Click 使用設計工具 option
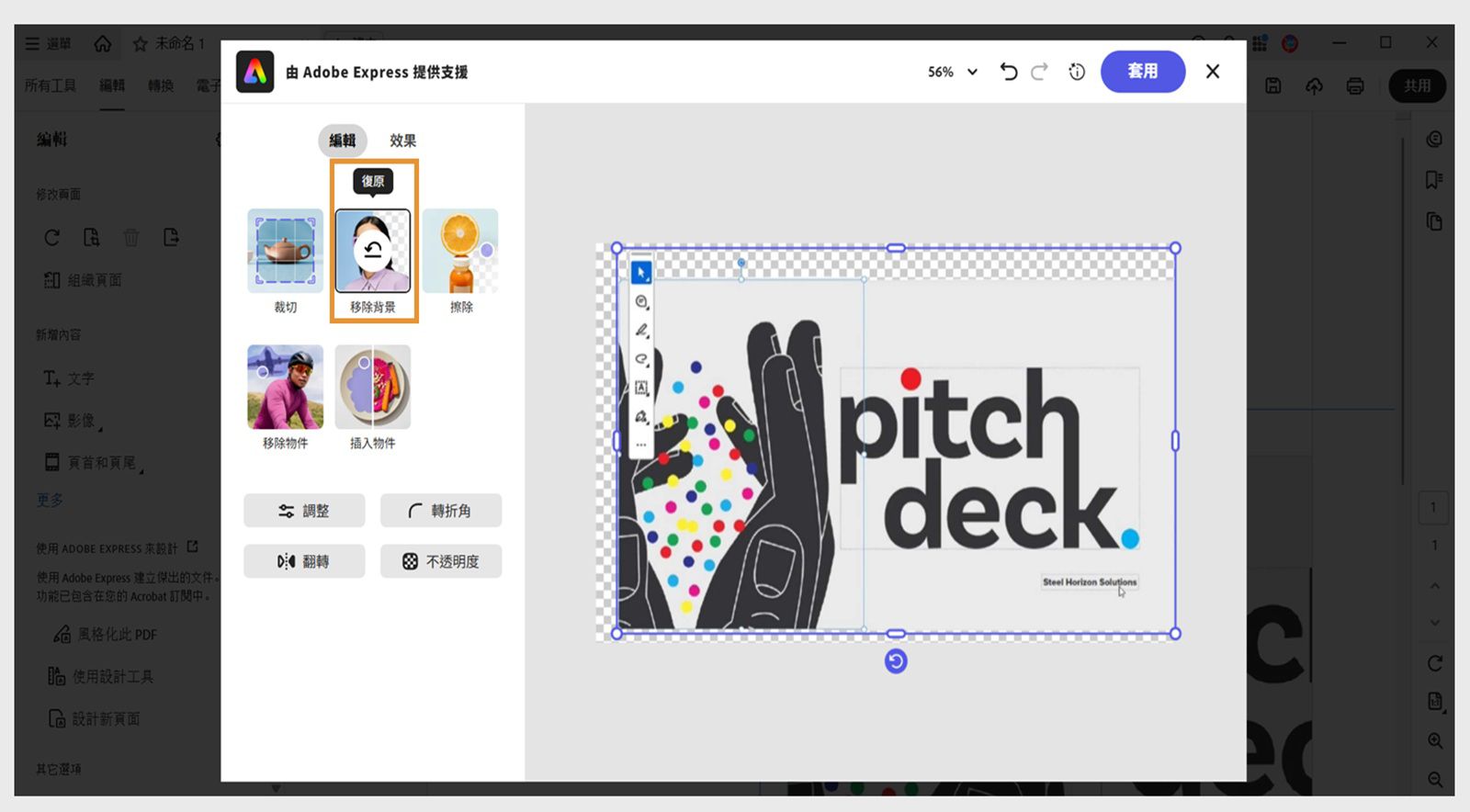This screenshot has width=1470, height=812. point(101,677)
